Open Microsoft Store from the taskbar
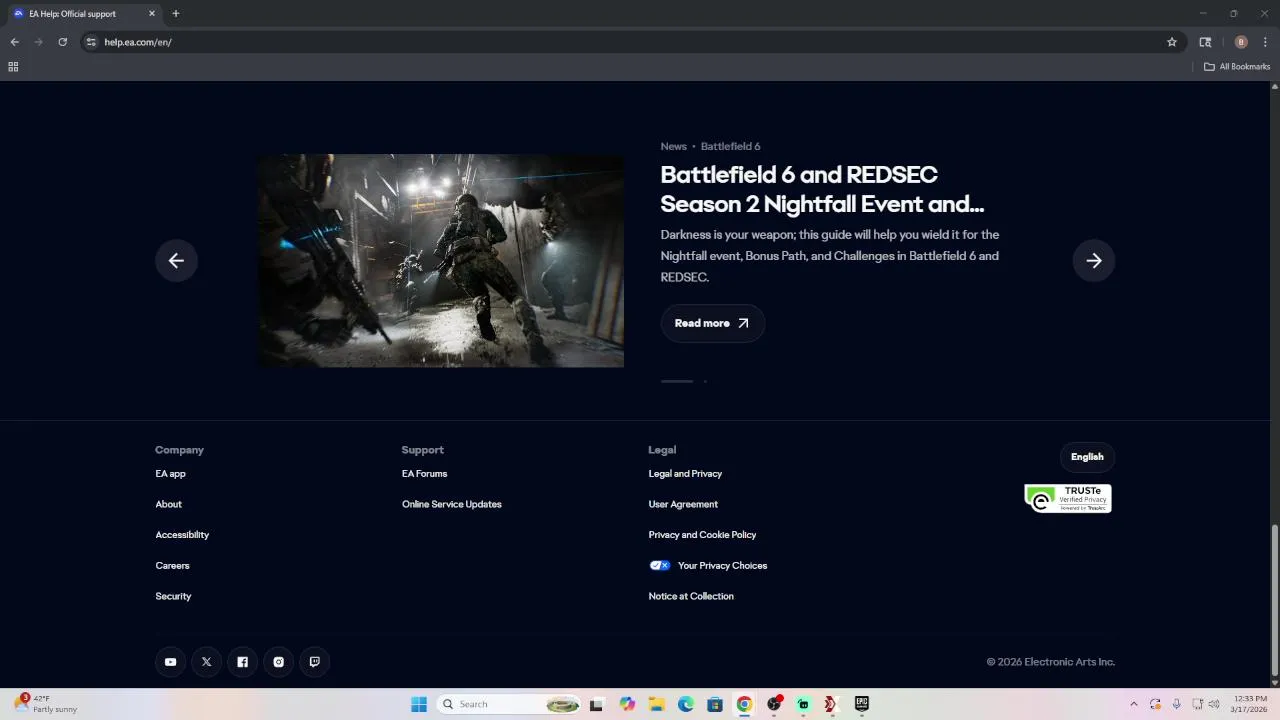Image resolution: width=1280 pixels, height=720 pixels. pyautogui.click(x=715, y=704)
